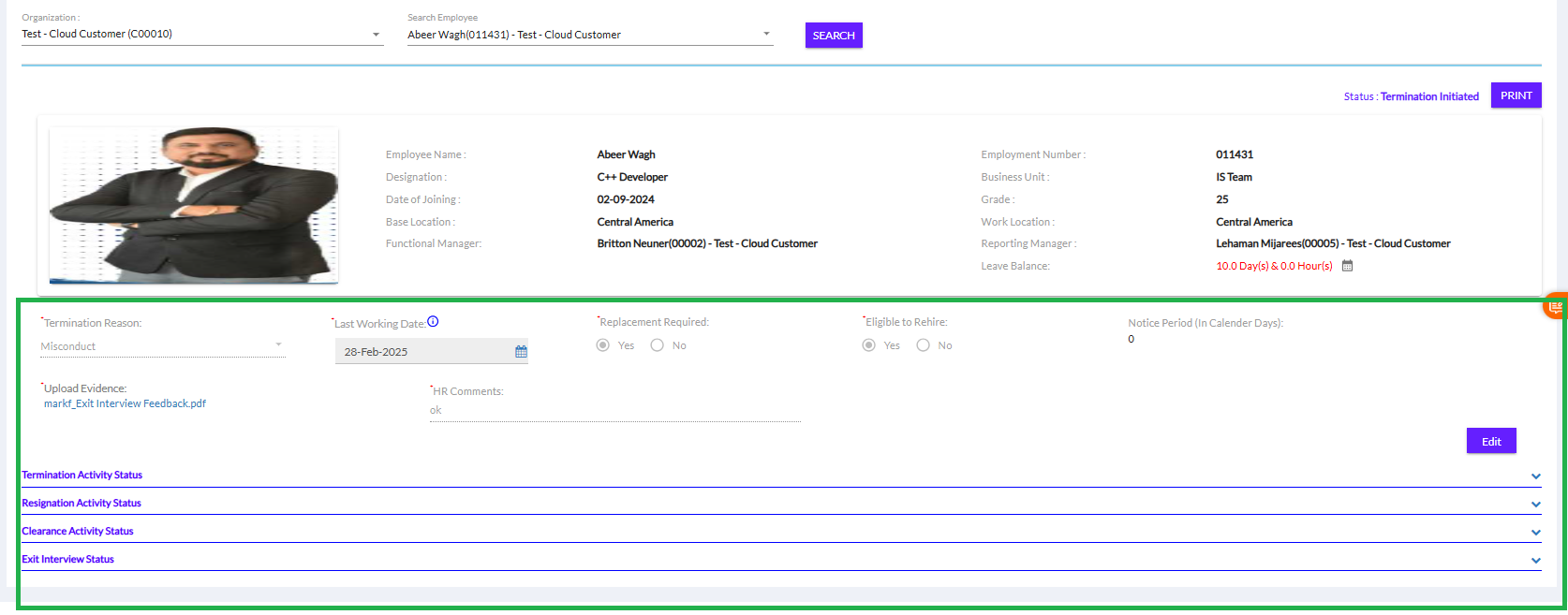Image resolution: width=1568 pixels, height=615 pixels.
Task: Select No for Replacement Required
Action: 658,345
